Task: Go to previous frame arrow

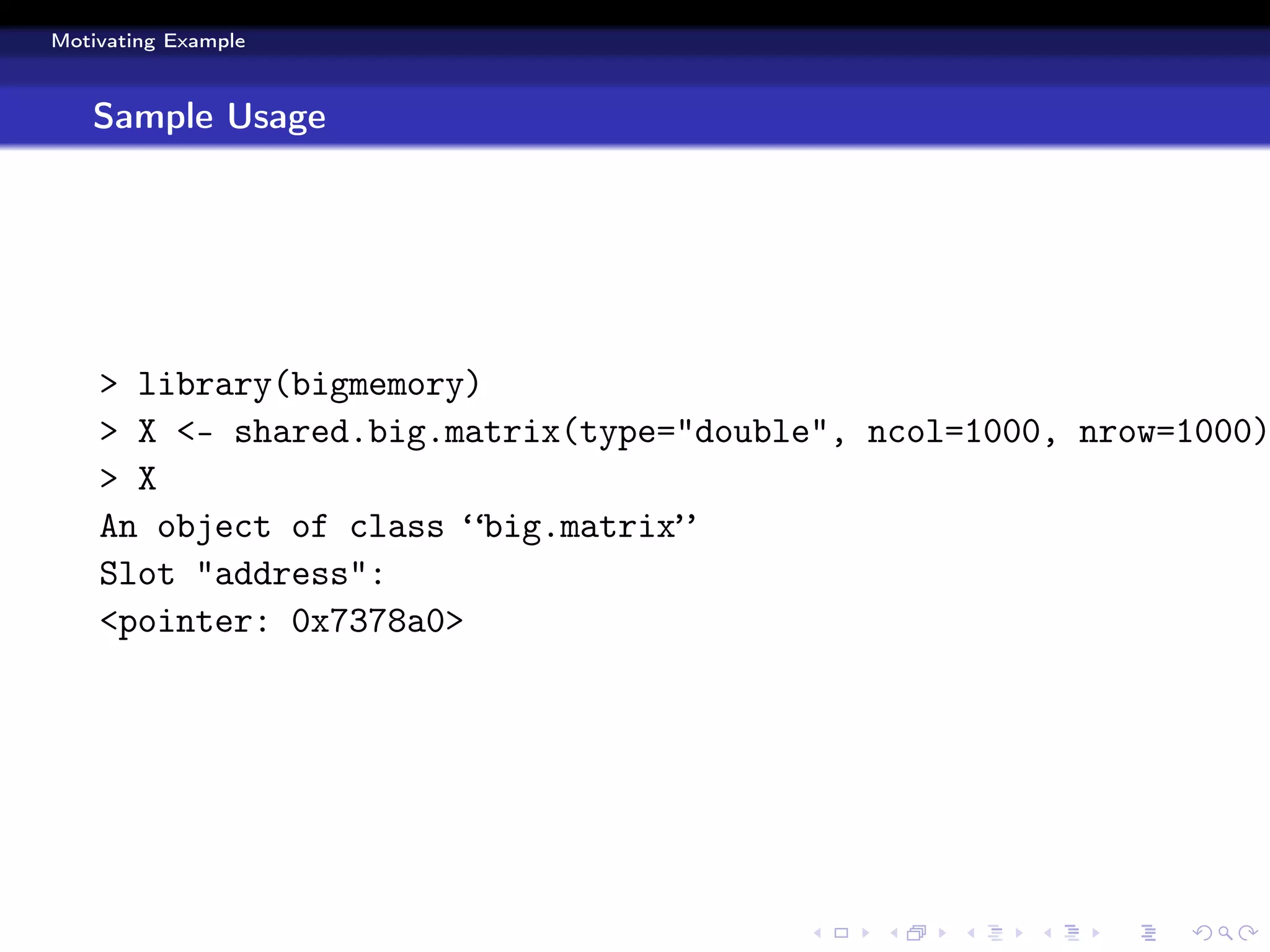Action: [x=894, y=933]
